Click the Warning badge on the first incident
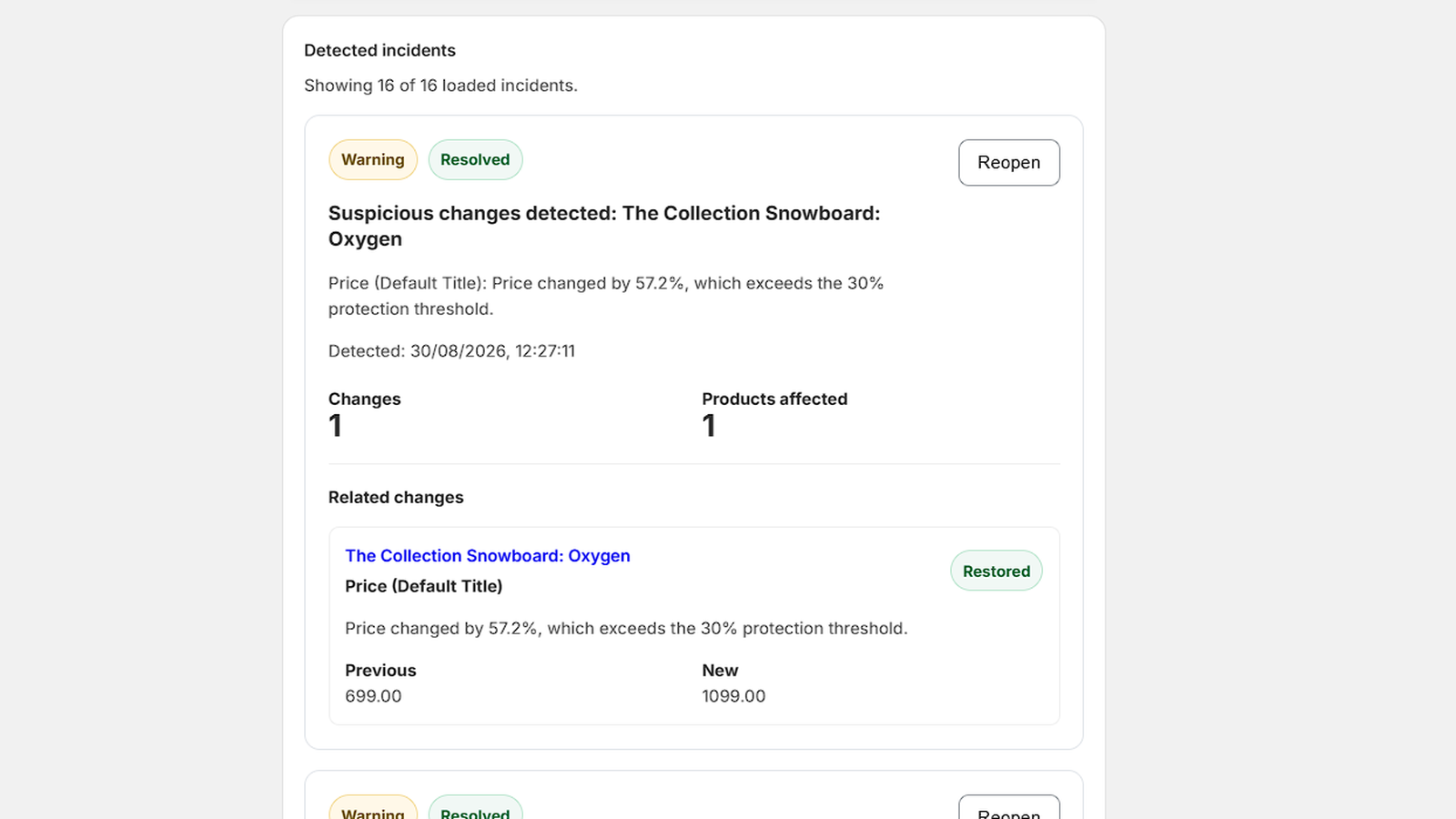The height and width of the screenshot is (819, 1456). tap(372, 159)
